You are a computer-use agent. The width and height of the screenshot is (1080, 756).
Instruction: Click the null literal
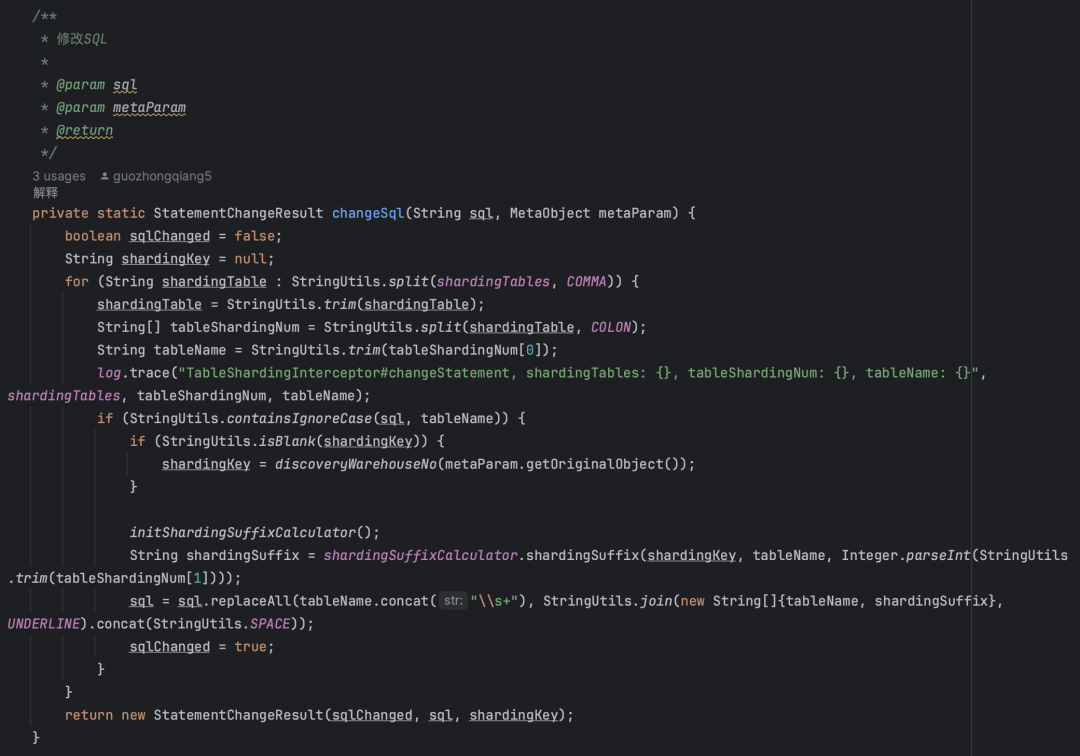pos(250,259)
